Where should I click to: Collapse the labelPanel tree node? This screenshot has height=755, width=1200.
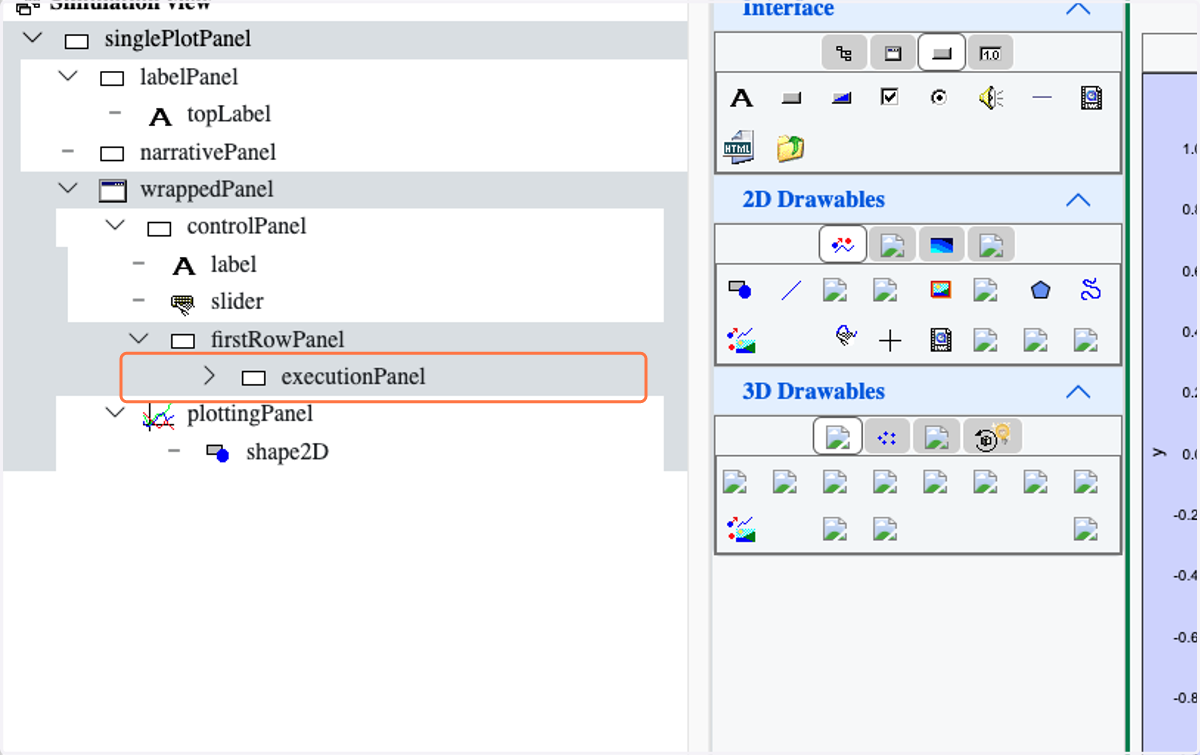(x=68, y=76)
